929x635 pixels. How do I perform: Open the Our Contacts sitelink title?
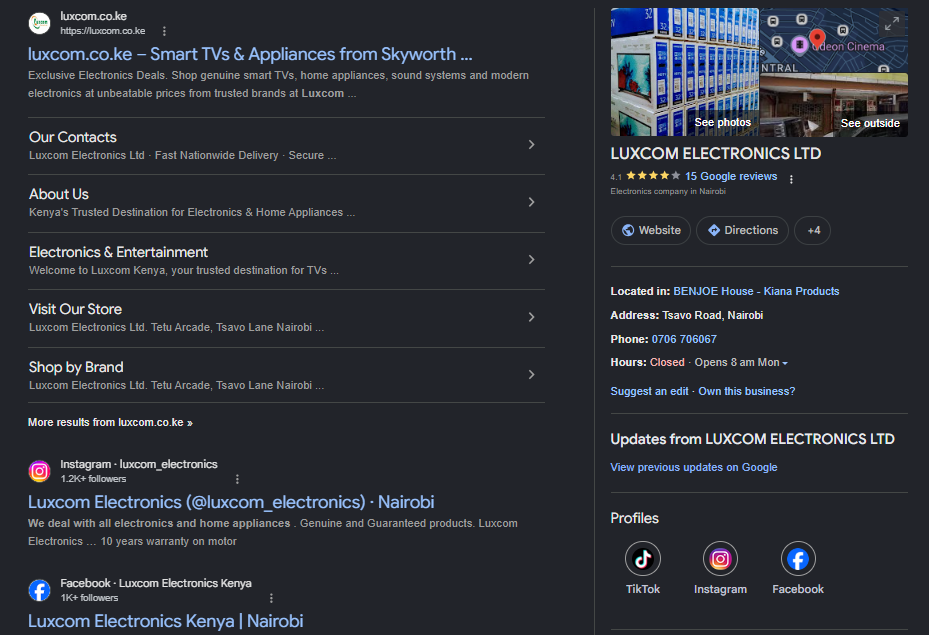pyautogui.click(x=73, y=137)
